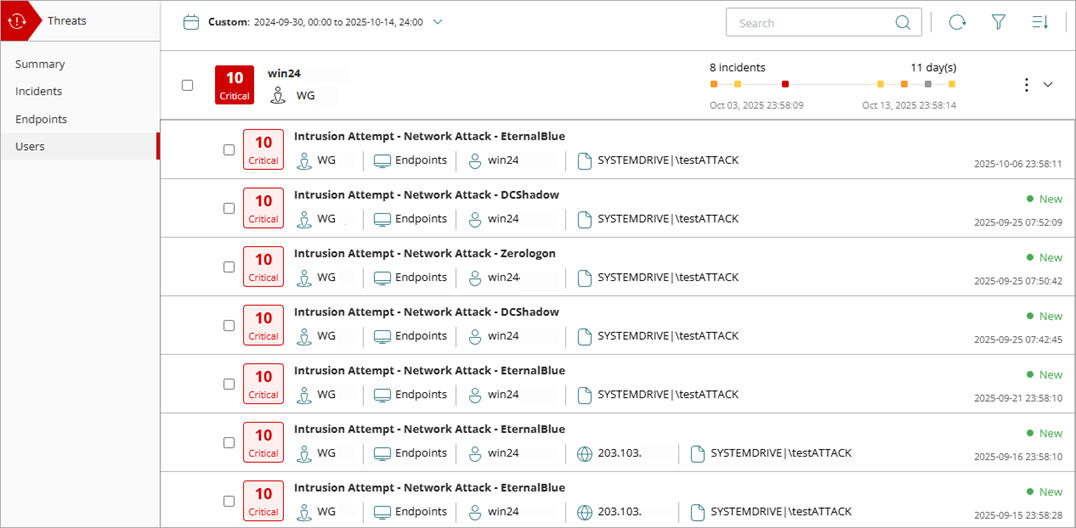This screenshot has width=1076, height=528.
Task: Click the Critical 10 badge of win24 header
Action: (x=235, y=85)
